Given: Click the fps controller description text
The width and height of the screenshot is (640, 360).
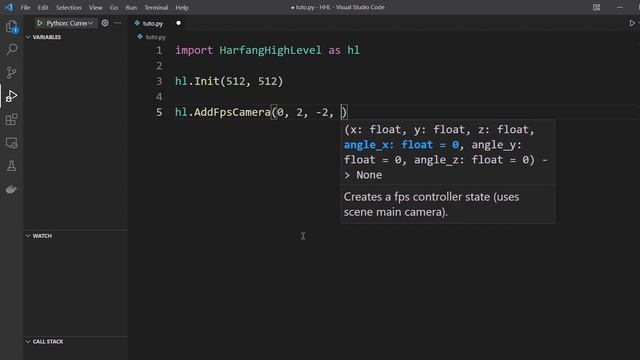Looking at the screenshot, I should pyautogui.click(x=431, y=204).
